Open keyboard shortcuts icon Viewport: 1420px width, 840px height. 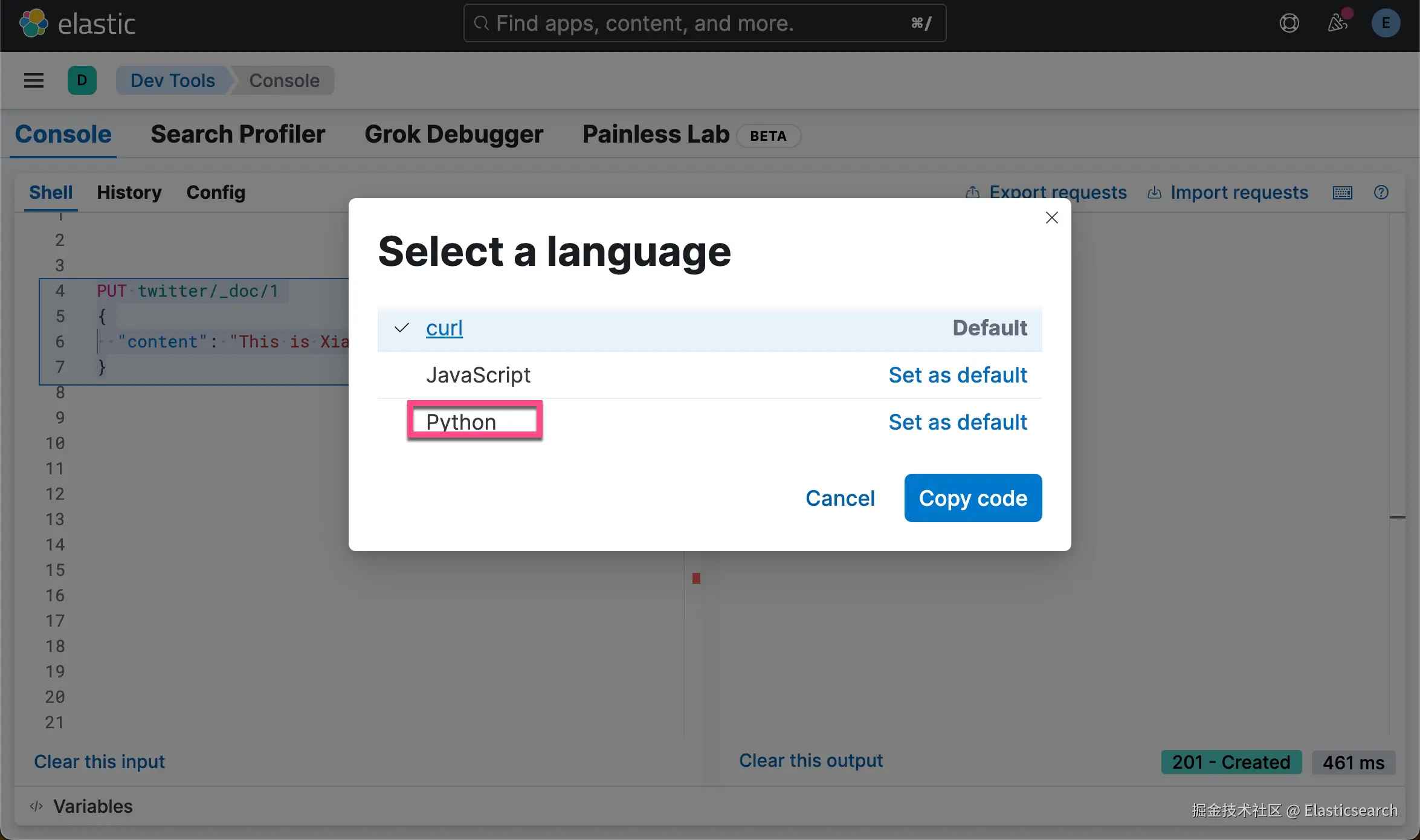click(x=1342, y=193)
